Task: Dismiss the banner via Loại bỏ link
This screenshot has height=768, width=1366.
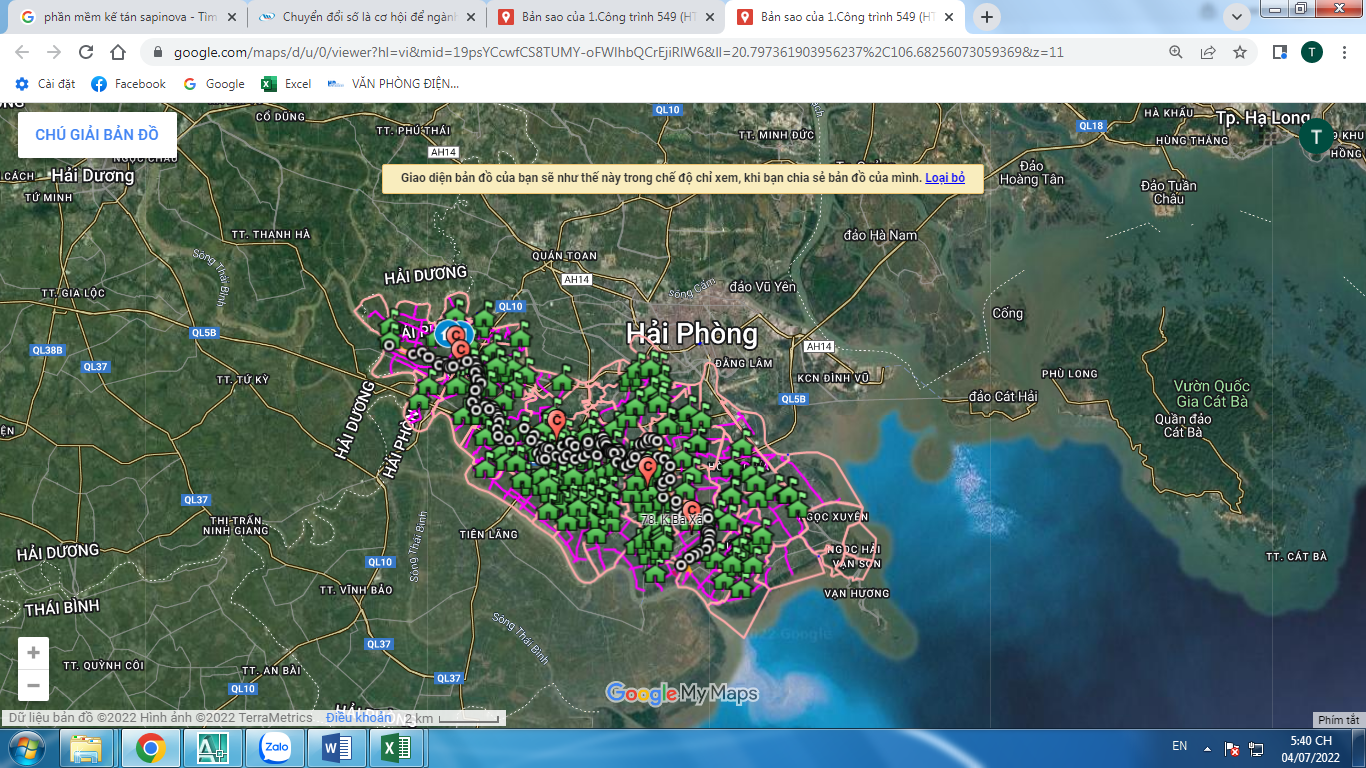Action: 945,178
